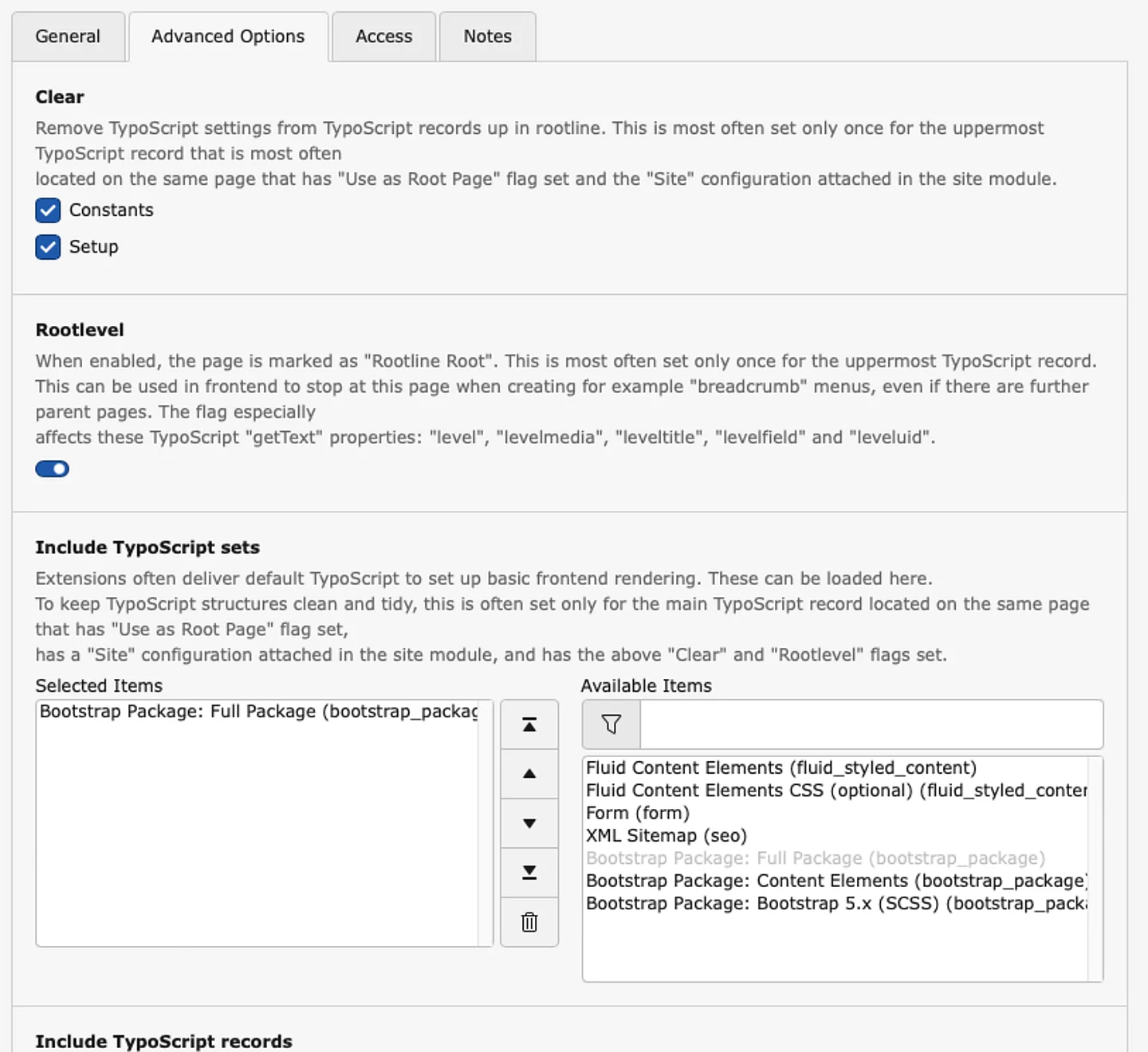Open the Notes tab
This screenshot has height=1052, width=1148.
[487, 37]
